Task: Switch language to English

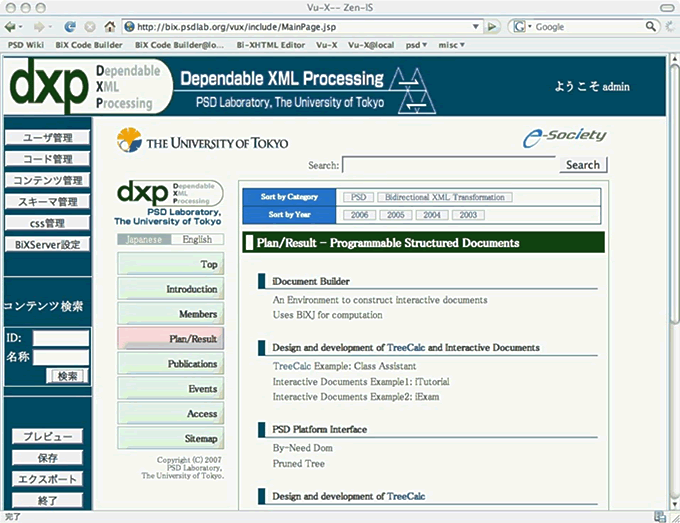Action: (197, 239)
